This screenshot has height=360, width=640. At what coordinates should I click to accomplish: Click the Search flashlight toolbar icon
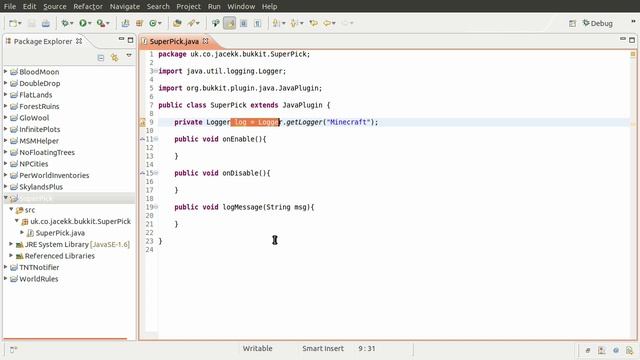pos(191,23)
